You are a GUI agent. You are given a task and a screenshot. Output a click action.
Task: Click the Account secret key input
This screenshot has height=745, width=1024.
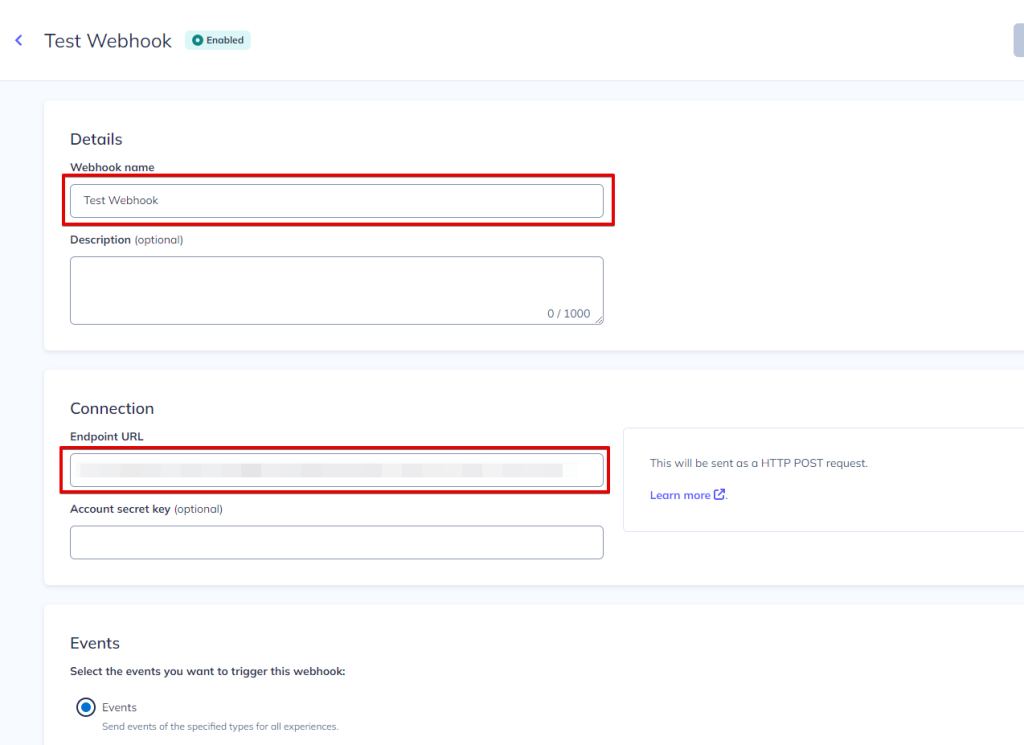pyautogui.click(x=336, y=542)
